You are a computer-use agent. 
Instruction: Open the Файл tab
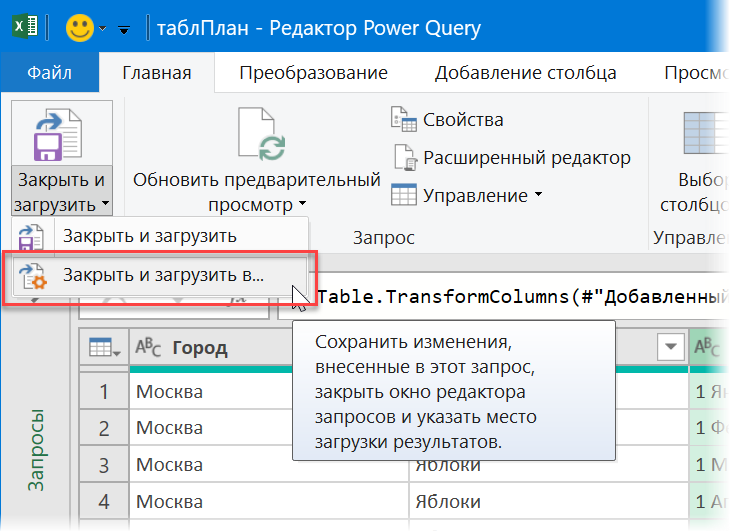49,73
